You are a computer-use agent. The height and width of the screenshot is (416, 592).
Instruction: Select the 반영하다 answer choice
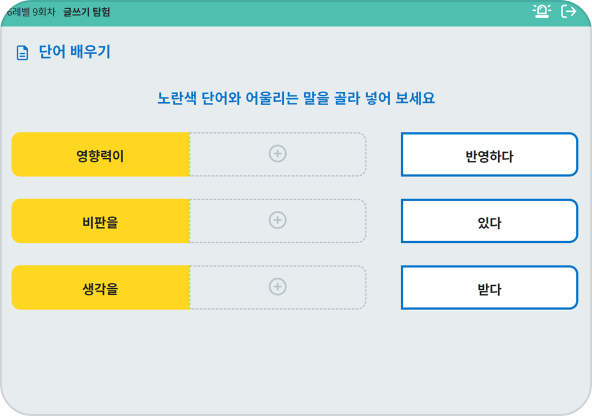(489, 154)
